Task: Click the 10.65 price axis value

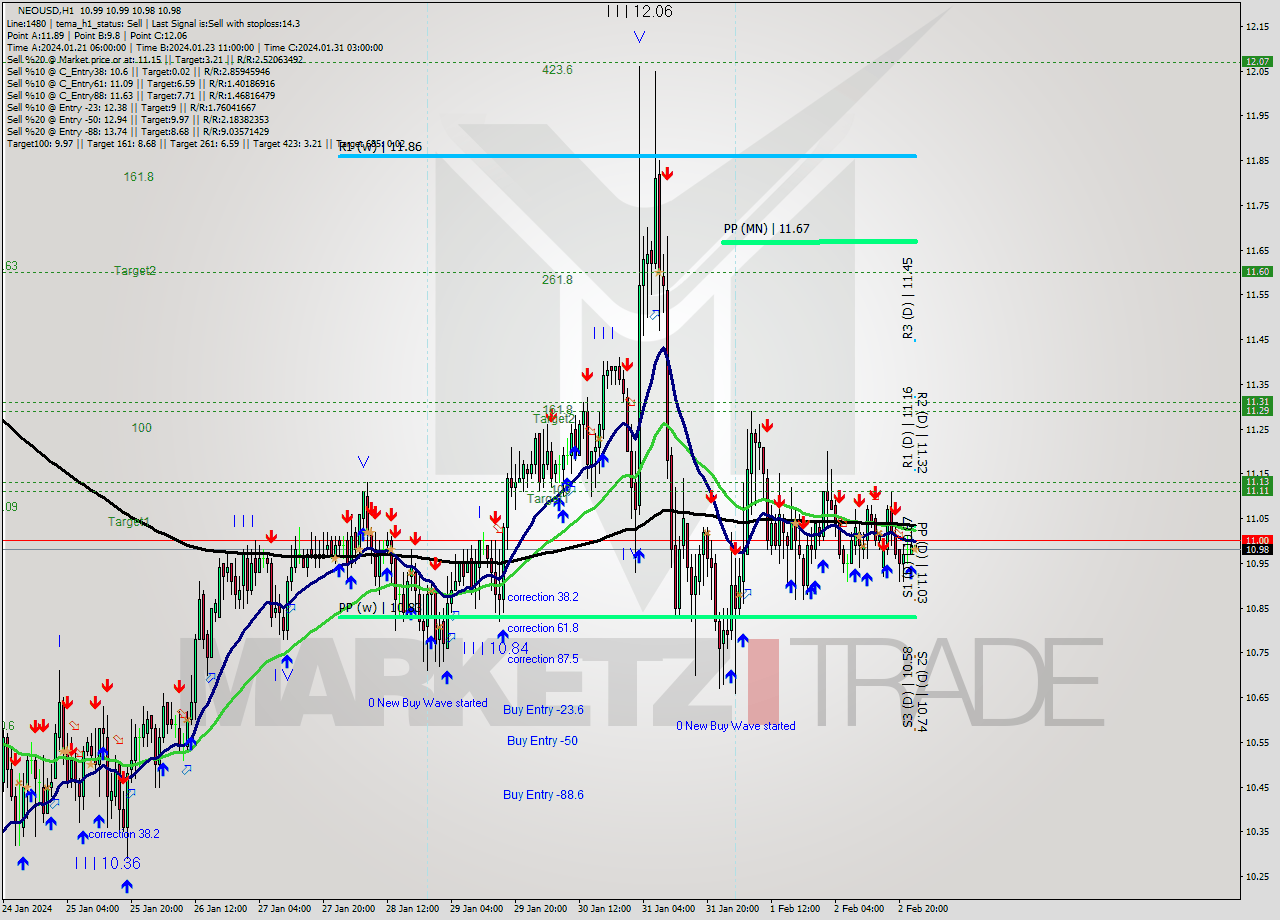Action: coord(1257,697)
